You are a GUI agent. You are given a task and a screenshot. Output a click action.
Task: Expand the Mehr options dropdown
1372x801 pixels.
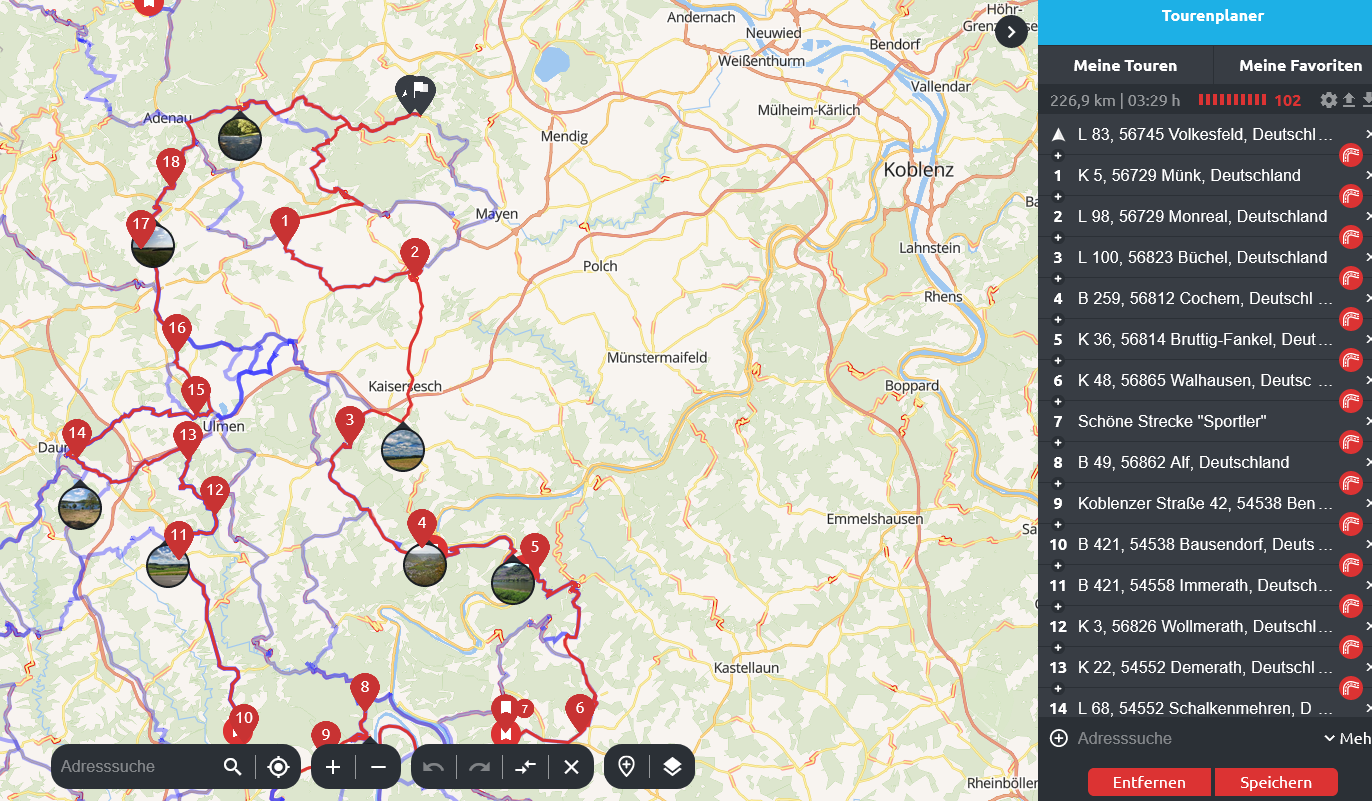pyautogui.click(x=1346, y=738)
